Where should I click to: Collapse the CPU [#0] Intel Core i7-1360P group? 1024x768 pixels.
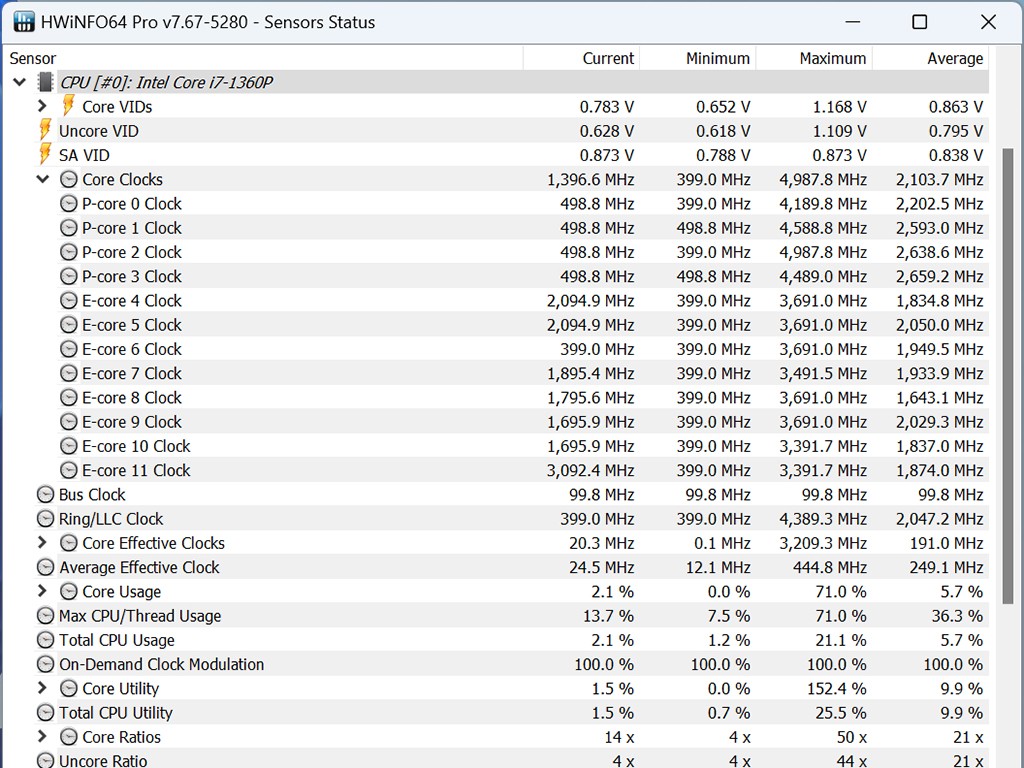click(x=19, y=82)
